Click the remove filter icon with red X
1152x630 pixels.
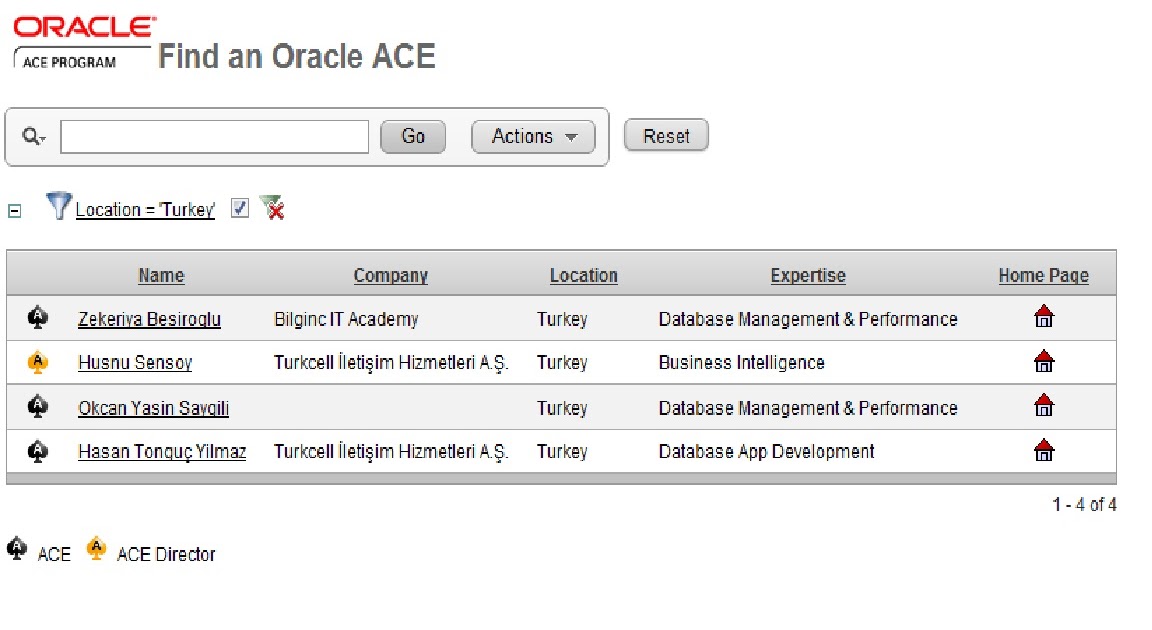point(272,208)
